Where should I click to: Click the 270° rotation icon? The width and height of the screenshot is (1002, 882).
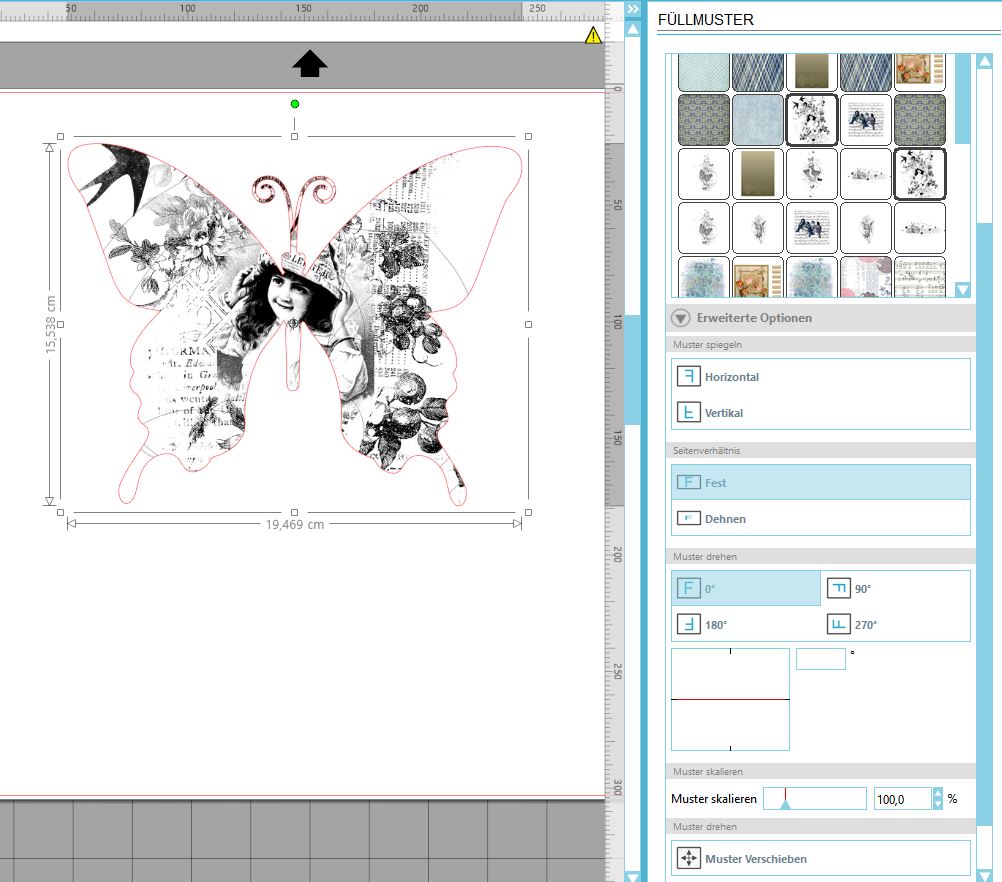coord(838,624)
